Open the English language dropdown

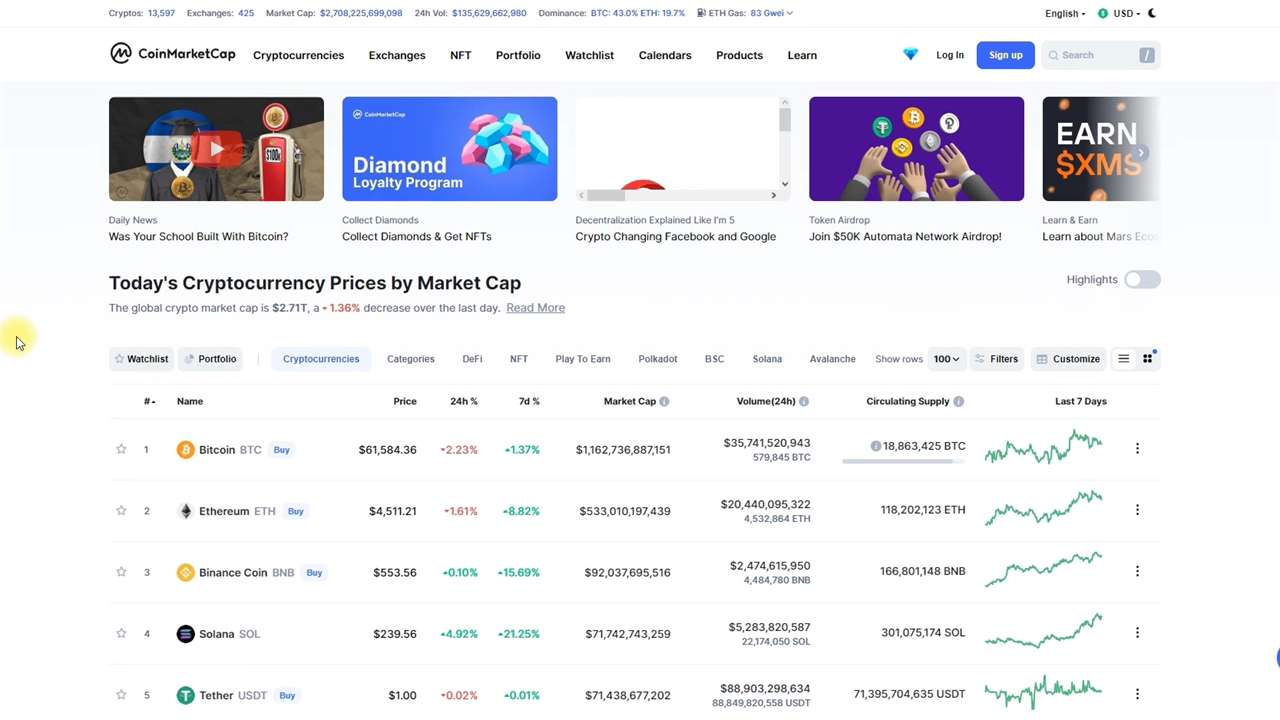[1064, 13]
